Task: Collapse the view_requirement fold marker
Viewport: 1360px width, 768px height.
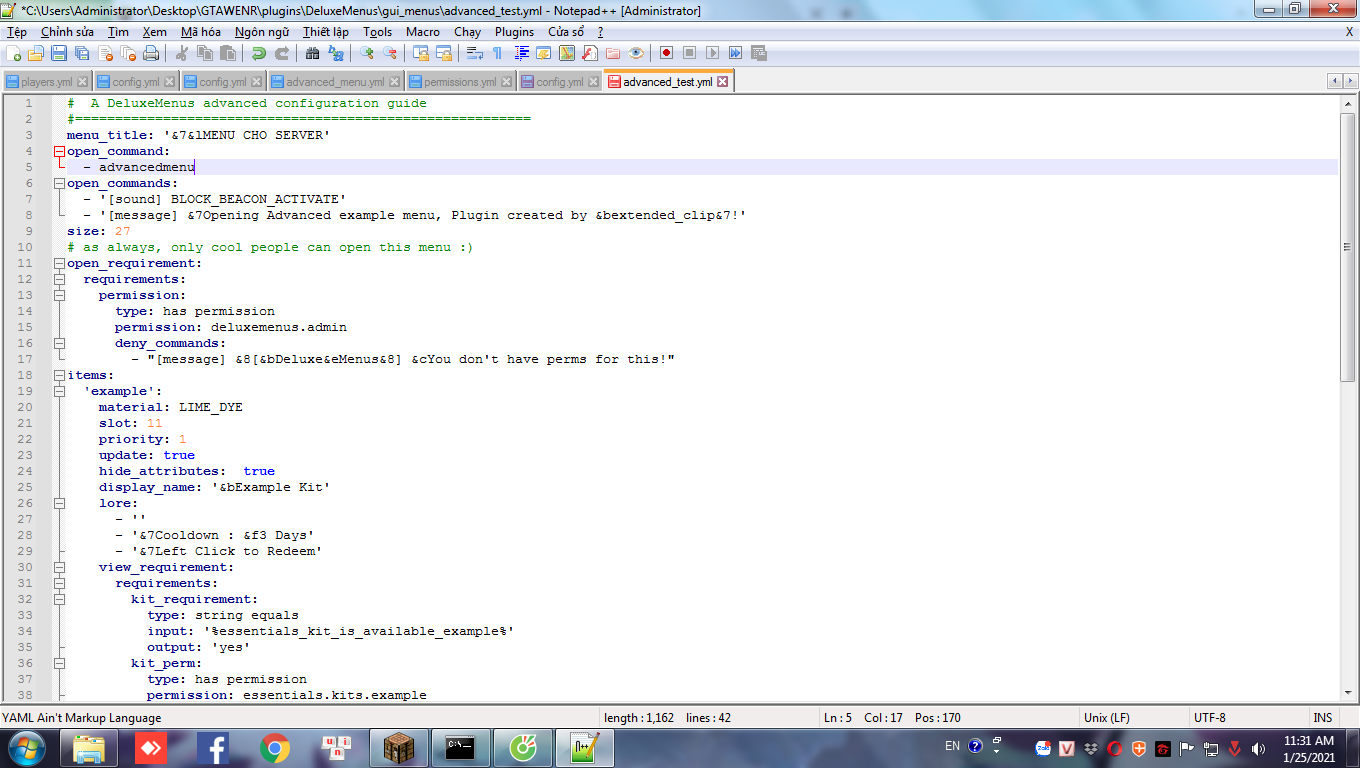Action: click(59, 567)
